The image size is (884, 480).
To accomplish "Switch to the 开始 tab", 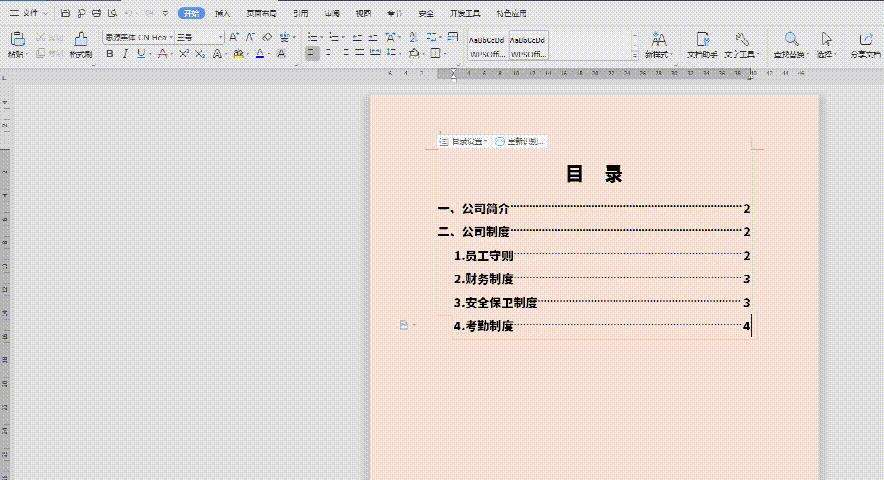I will click(x=191, y=13).
